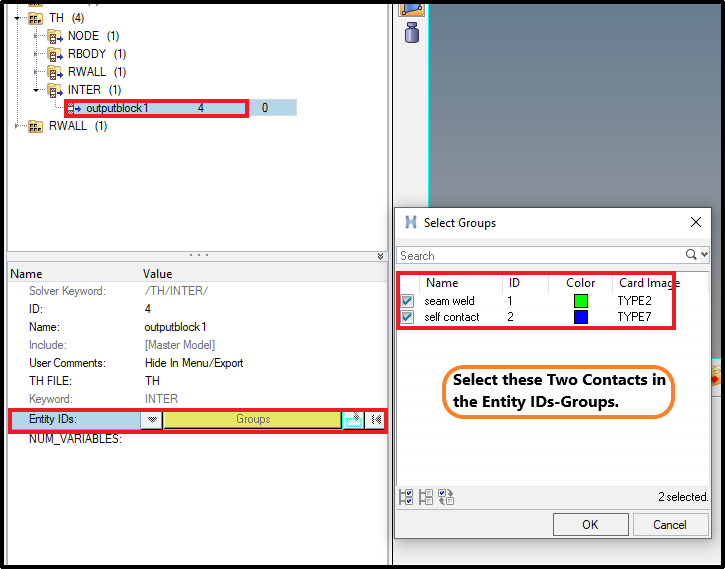This screenshot has height=569, width=725.
Task: Click the green color swatch of seam weld
Action: [x=581, y=301]
